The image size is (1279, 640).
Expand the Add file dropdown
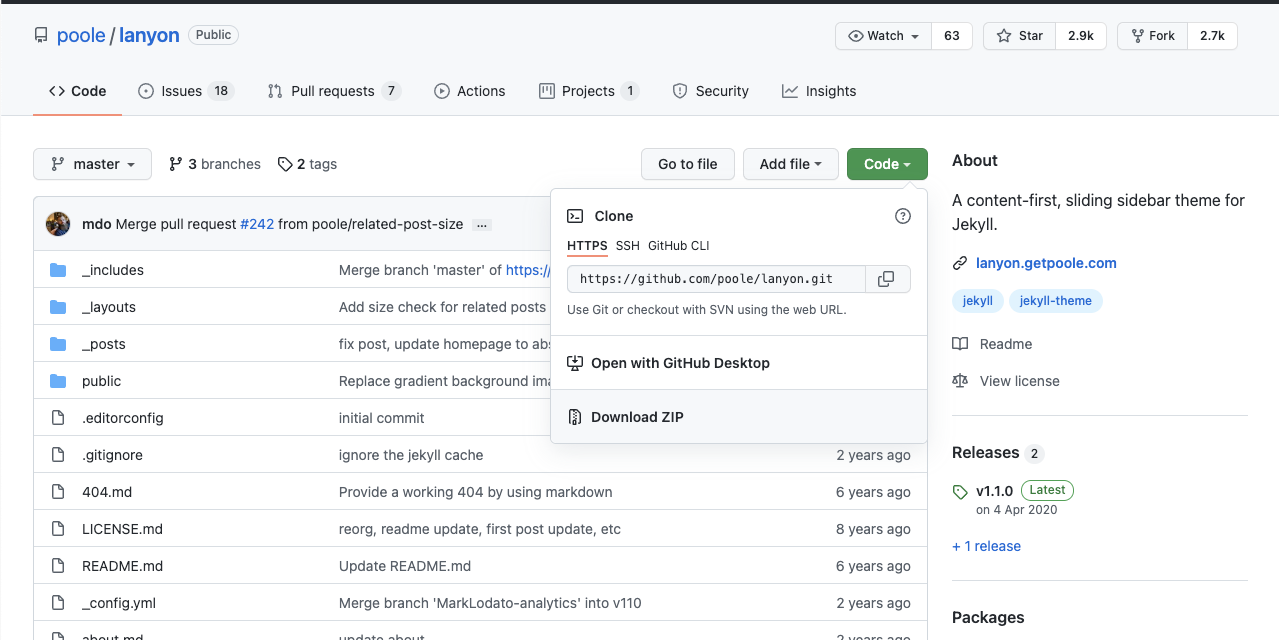click(x=790, y=164)
